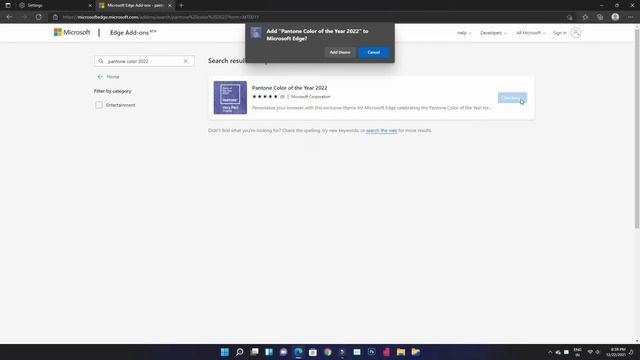Image resolution: width=640 pixels, height=360 pixels.
Task: Show hidden system tray icons
Action: coord(550,352)
